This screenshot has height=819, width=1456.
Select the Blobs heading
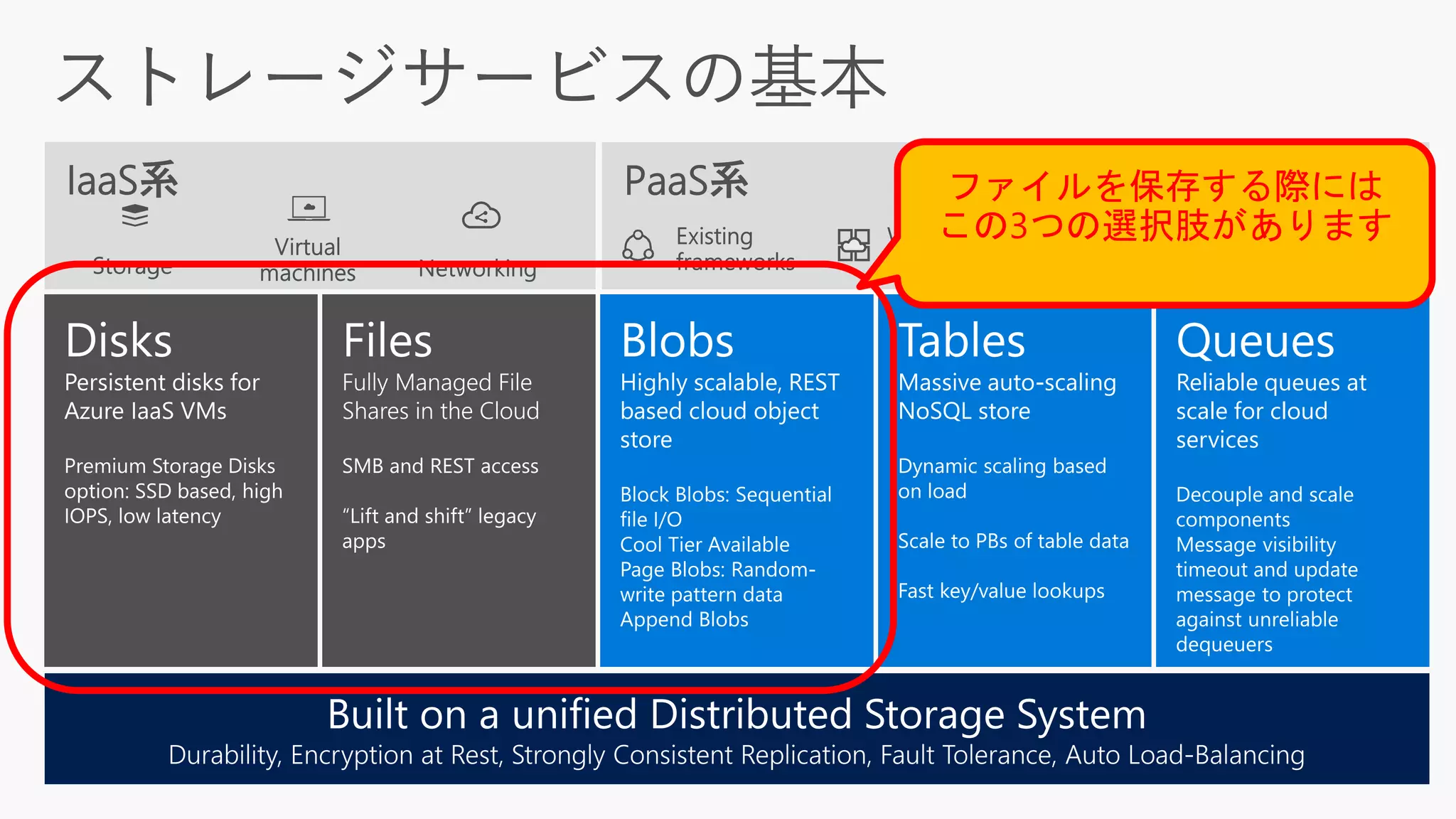click(x=677, y=340)
